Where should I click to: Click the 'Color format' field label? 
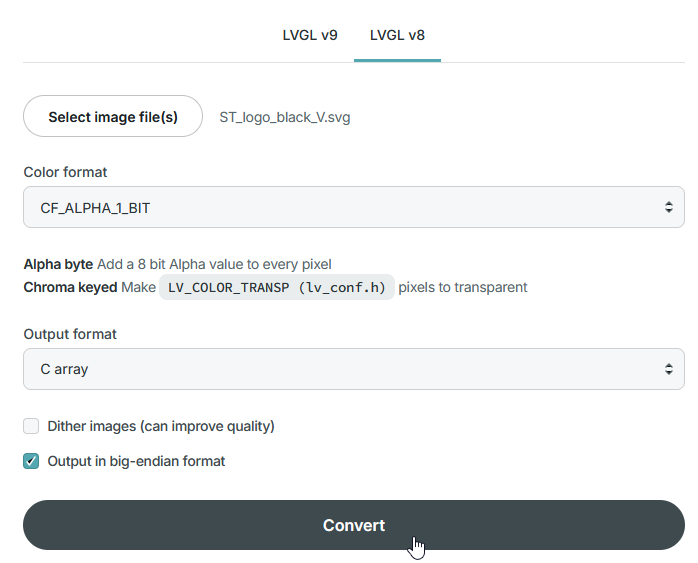pyautogui.click(x=65, y=172)
